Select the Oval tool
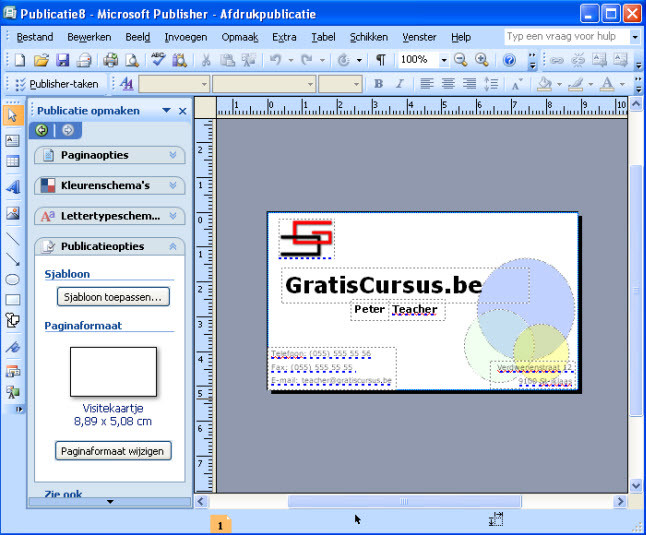646x535 pixels. 13,280
